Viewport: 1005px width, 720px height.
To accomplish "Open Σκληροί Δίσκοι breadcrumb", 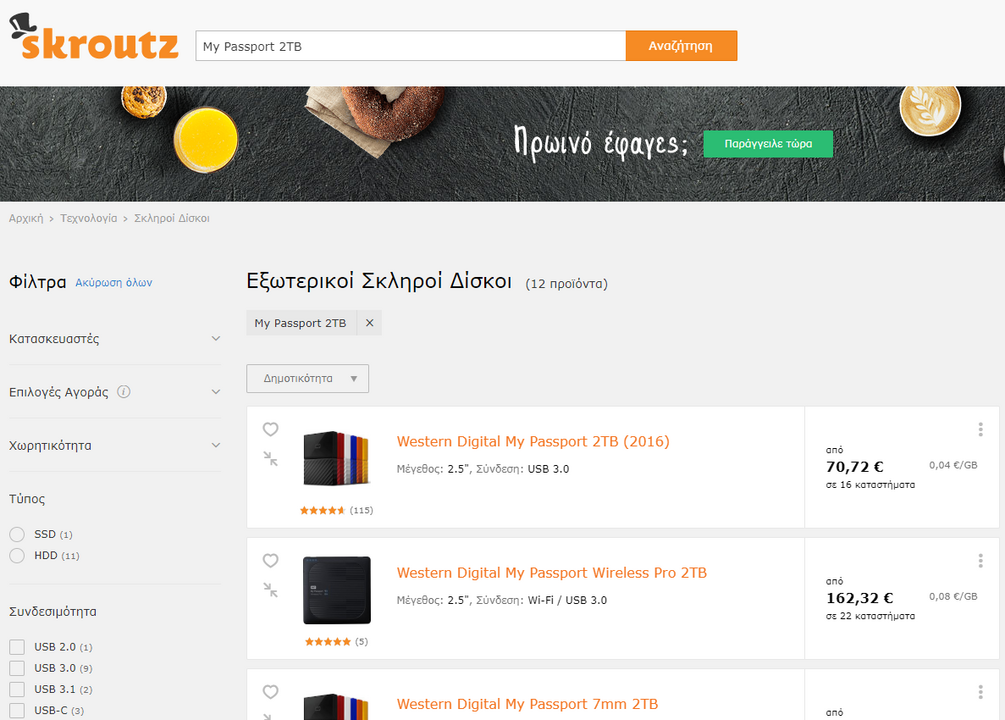I will pos(172,218).
